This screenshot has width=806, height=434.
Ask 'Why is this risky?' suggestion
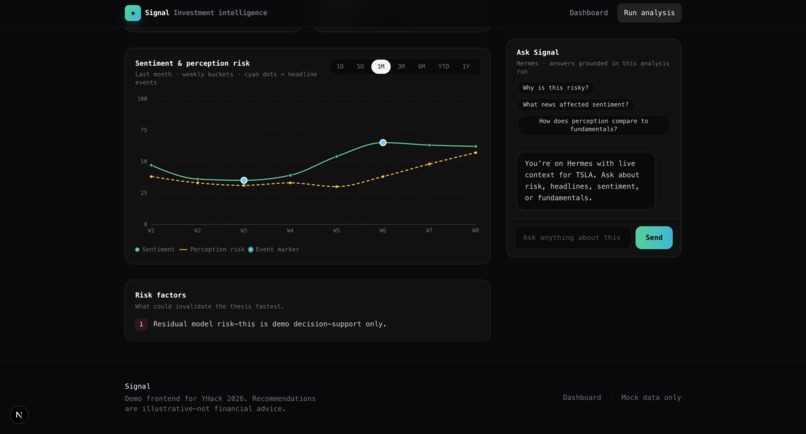click(x=556, y=88)
